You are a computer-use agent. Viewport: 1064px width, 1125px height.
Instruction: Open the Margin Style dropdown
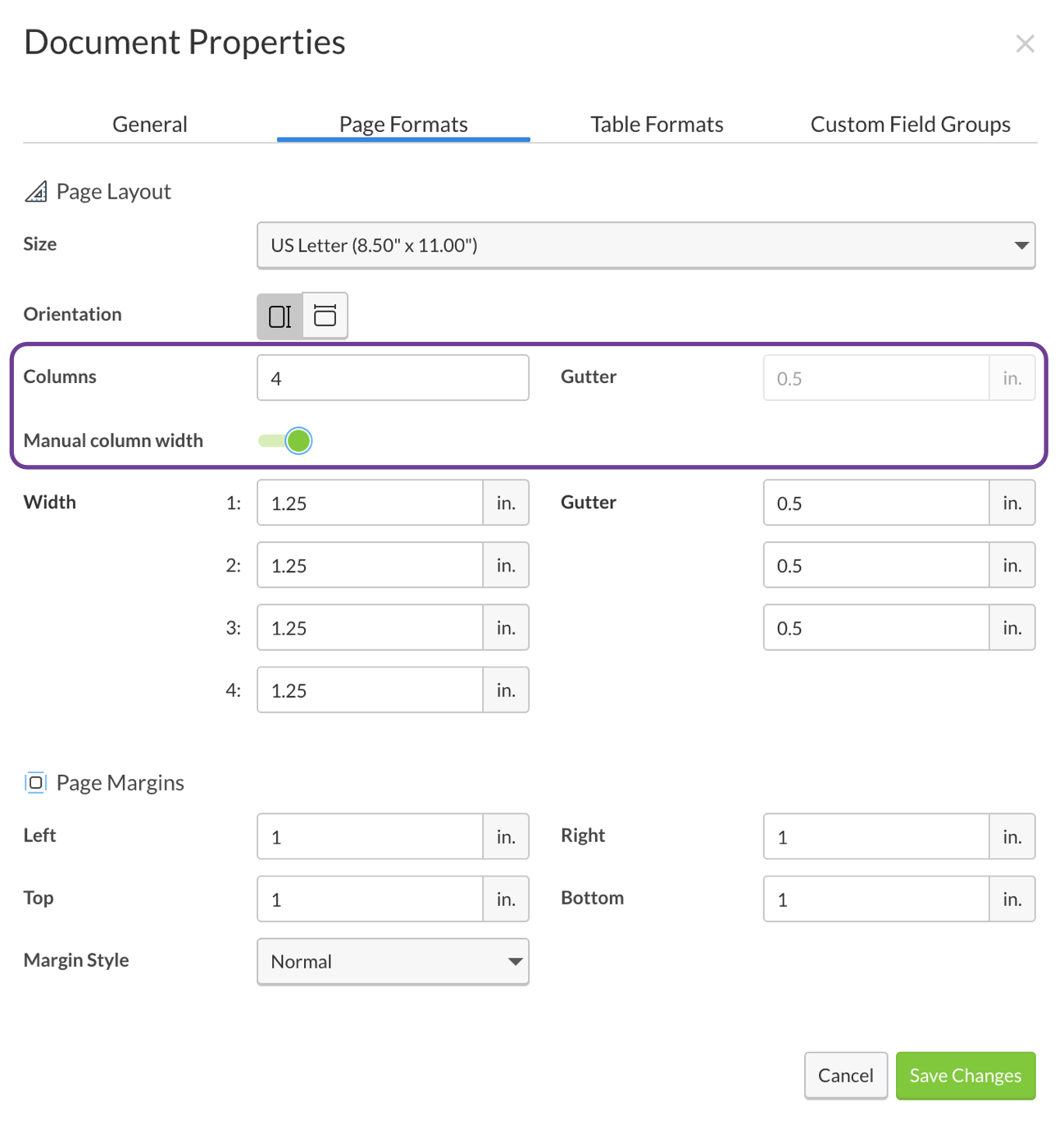(x=393, y=961)
